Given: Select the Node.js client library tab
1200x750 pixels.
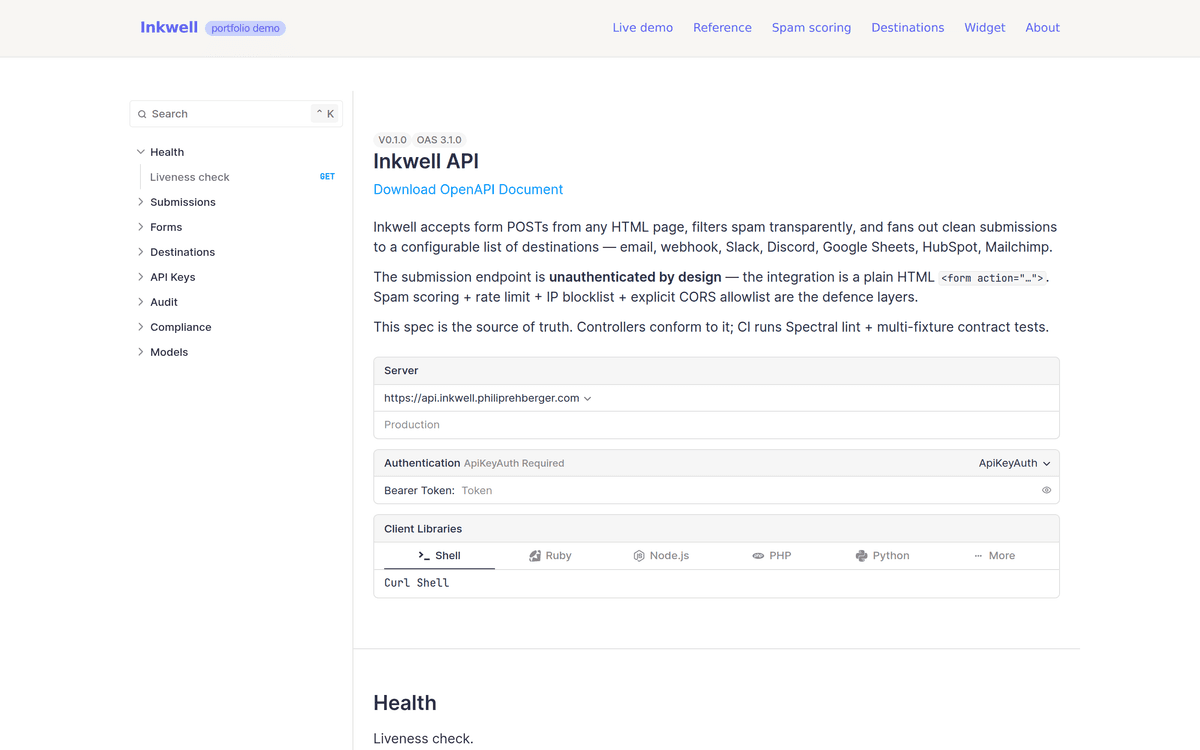Looking at the screenshot, I should (x=661, y=556).
